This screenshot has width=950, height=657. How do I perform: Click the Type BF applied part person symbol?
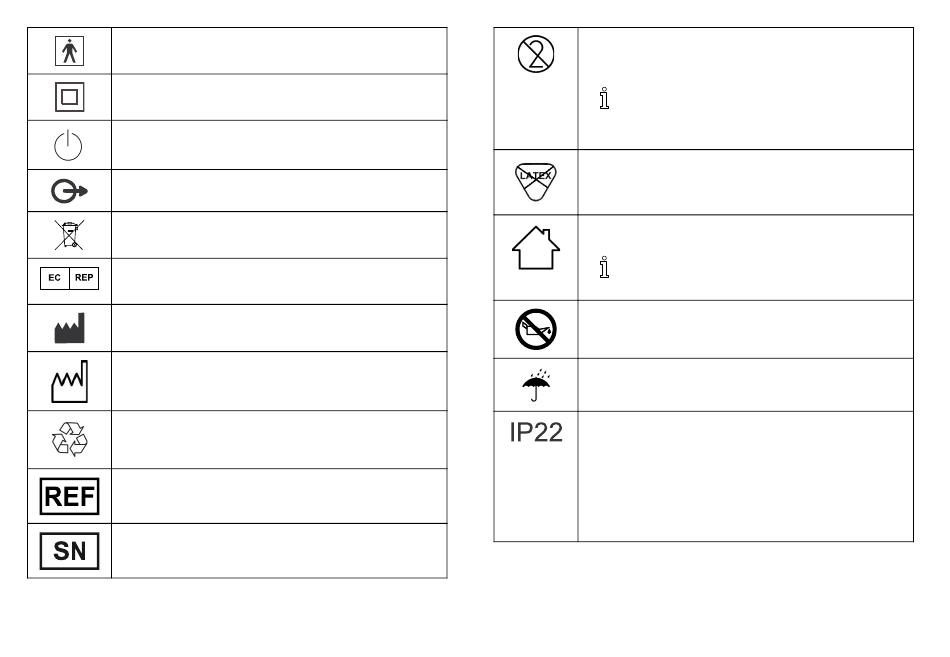click(x=69, y=51)
